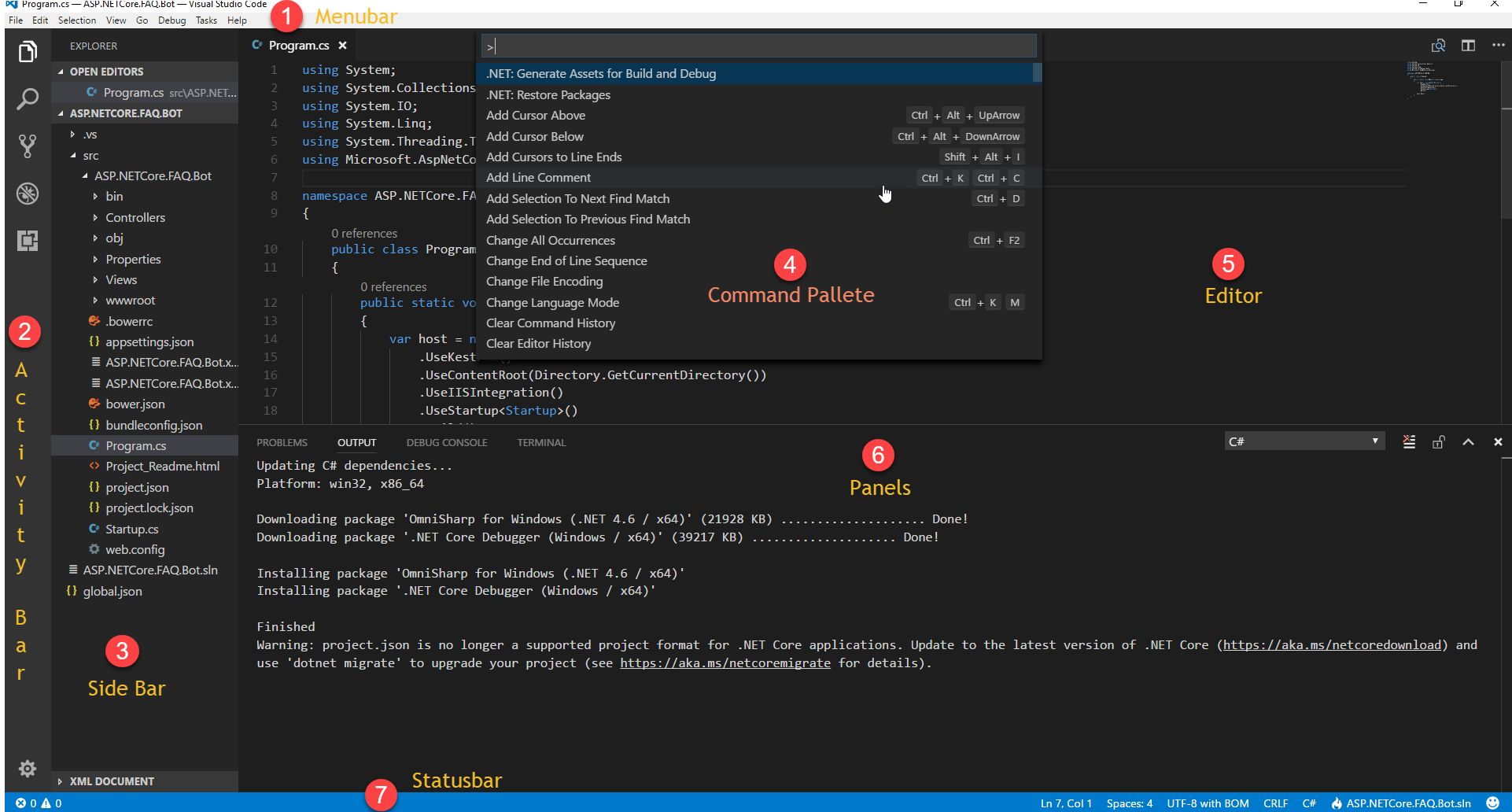Open the netcoredownload link in output

(x=1331, y=645)
